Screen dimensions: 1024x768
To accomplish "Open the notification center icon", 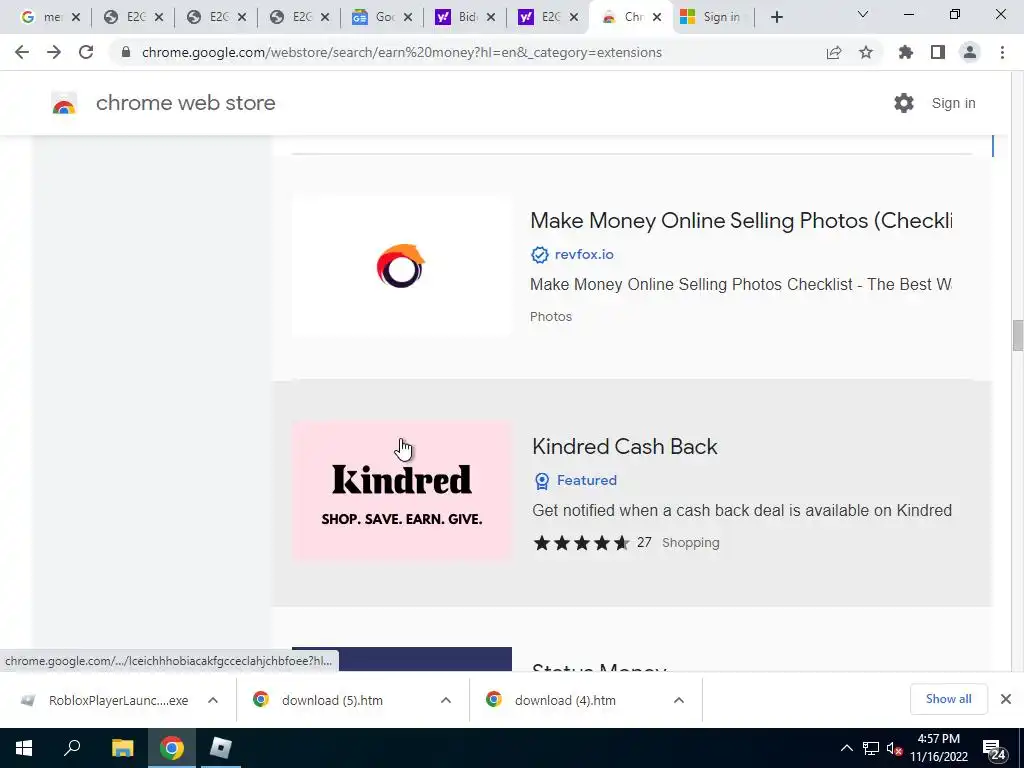I will pos(994,750).
